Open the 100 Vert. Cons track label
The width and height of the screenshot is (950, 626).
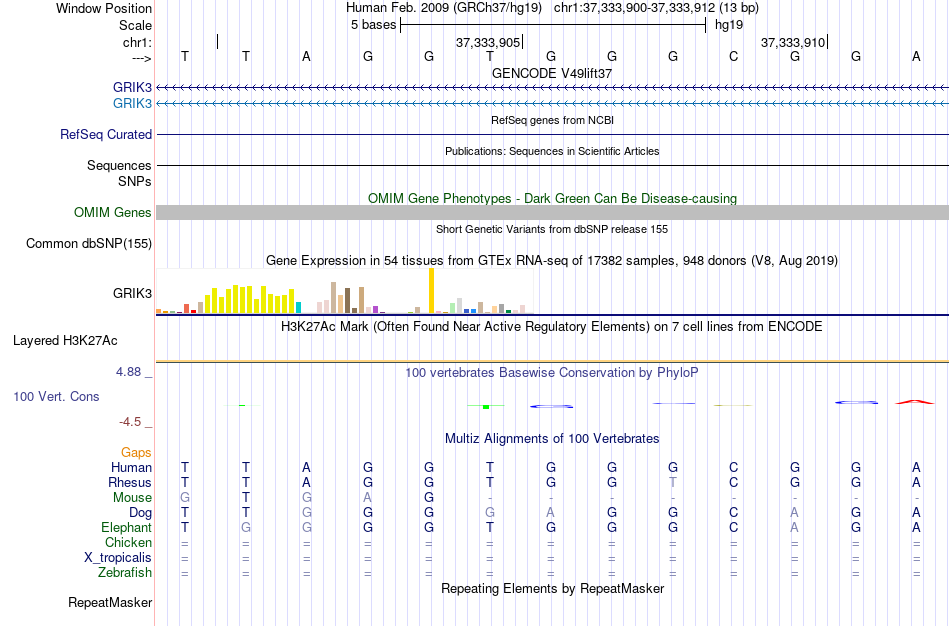(x=56, y=396)
